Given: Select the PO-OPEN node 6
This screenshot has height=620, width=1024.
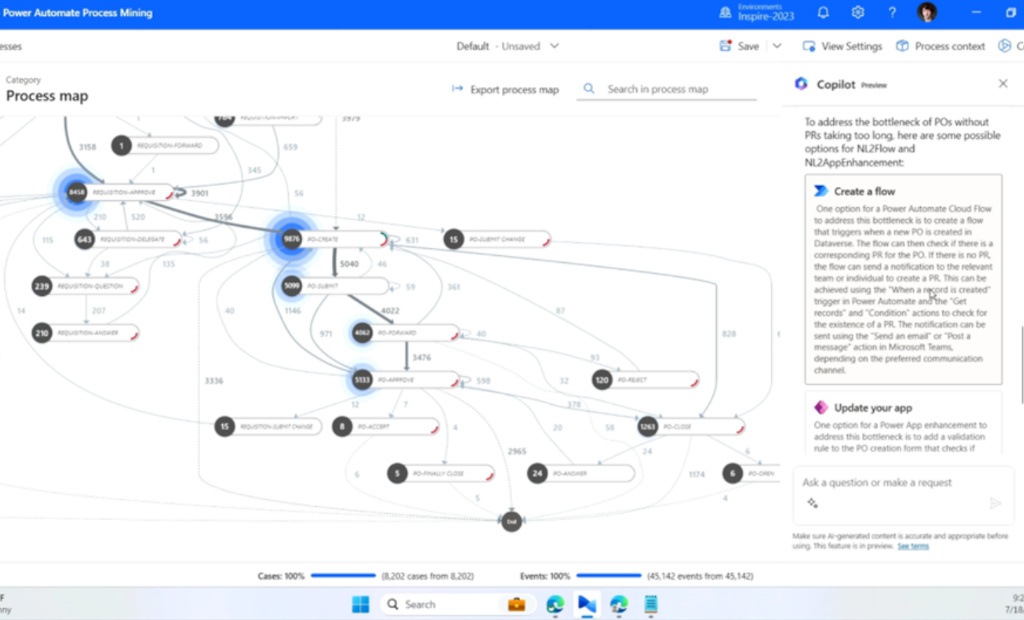Looking at the screenshot, I should pos(751,473).
